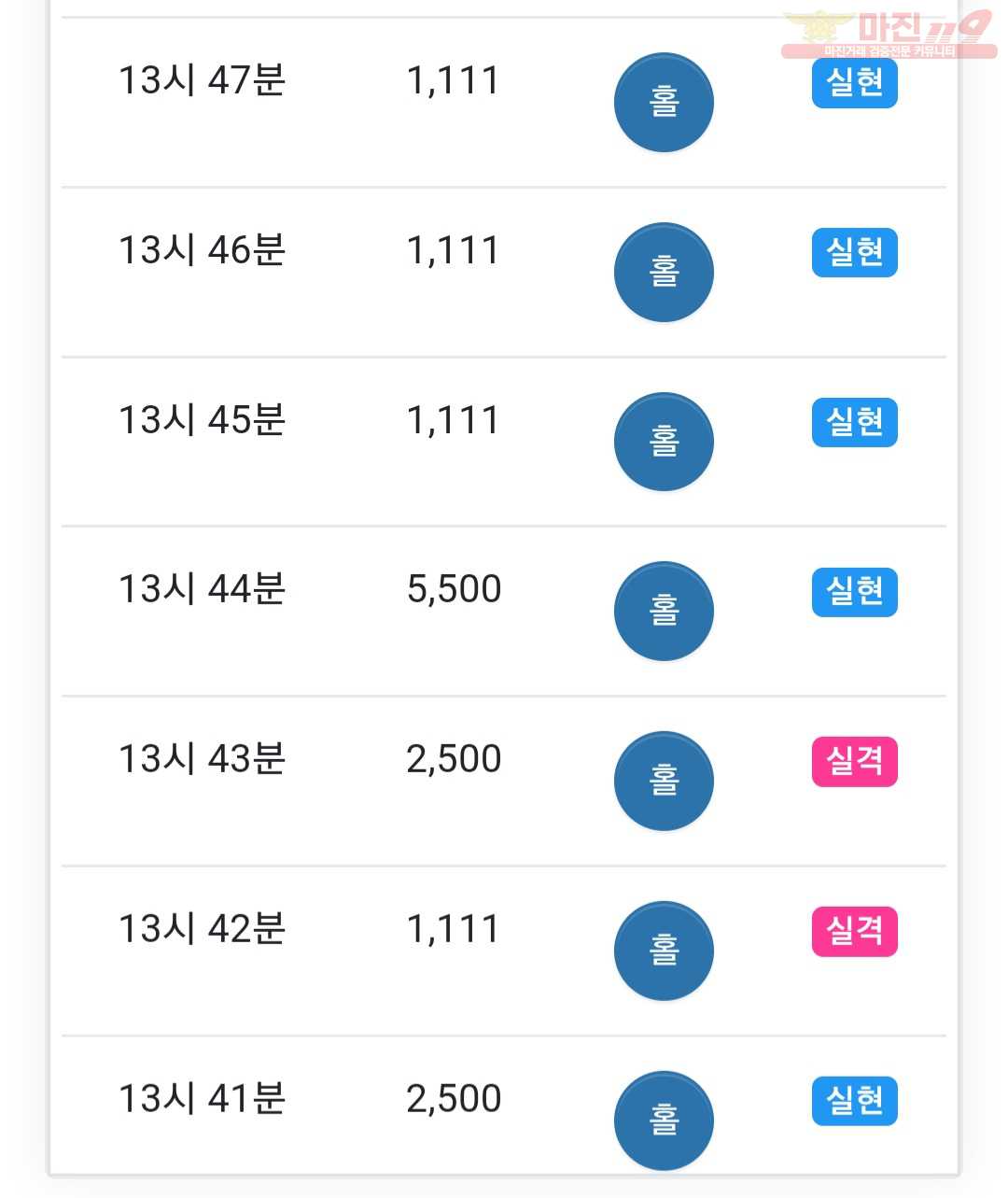The image size is (1008, 1198).
Task: Select the pink 실격 badge at 13시 42분
Action: (855, 932)
